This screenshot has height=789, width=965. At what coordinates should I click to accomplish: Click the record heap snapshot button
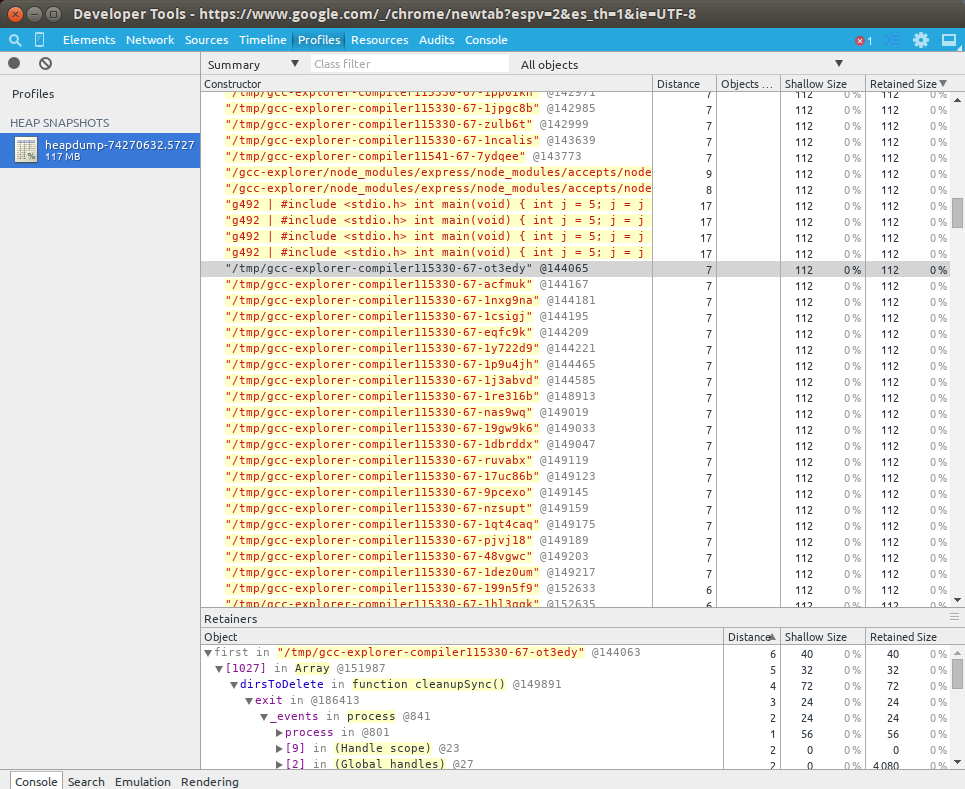click(x=14, y=63)
